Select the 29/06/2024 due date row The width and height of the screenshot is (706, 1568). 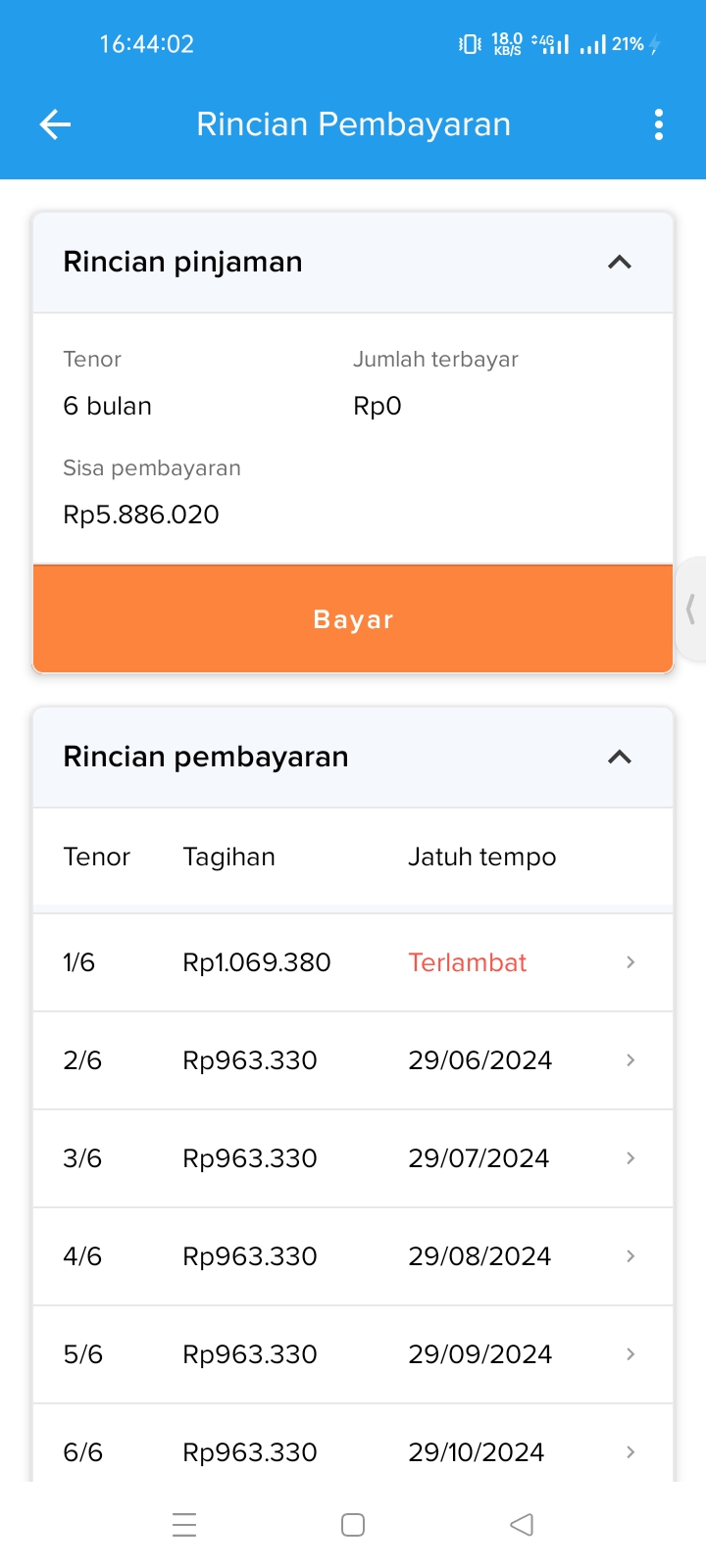479,1060
